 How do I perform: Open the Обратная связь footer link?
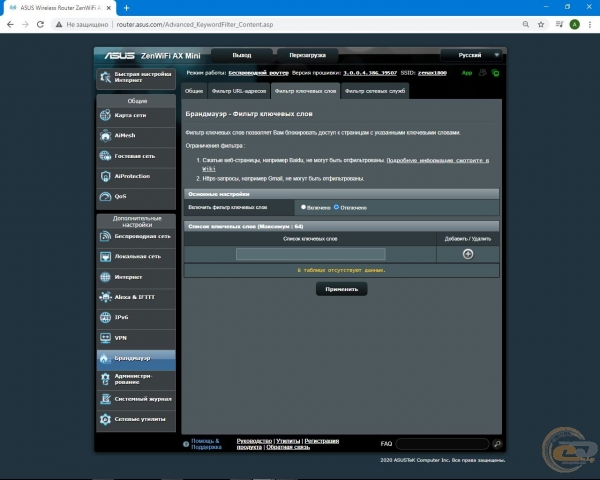click(288, 447)
